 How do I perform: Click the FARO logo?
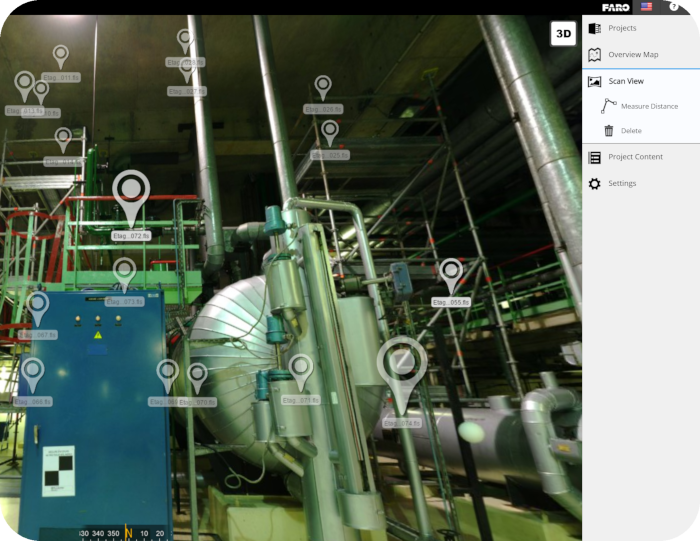(616, 8)
